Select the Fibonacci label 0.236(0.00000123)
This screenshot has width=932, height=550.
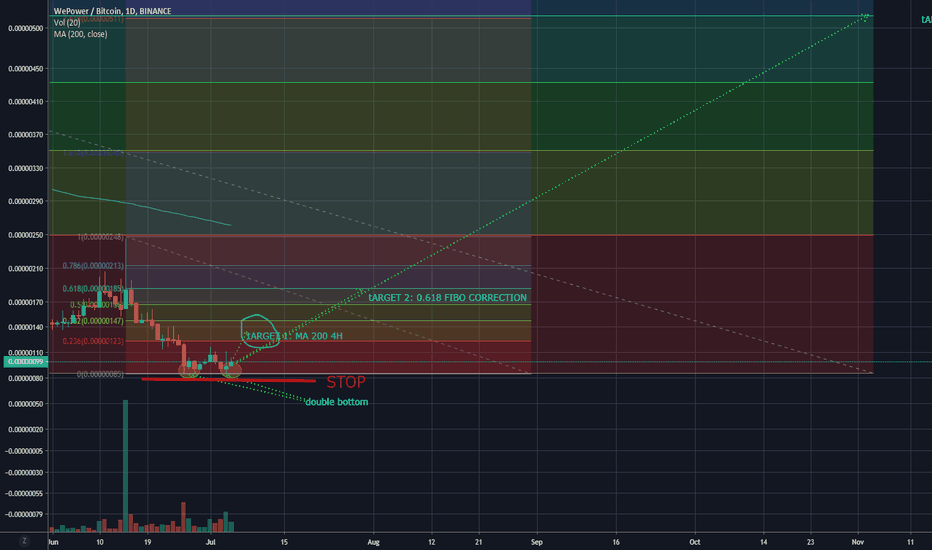[x=93, y=341]
